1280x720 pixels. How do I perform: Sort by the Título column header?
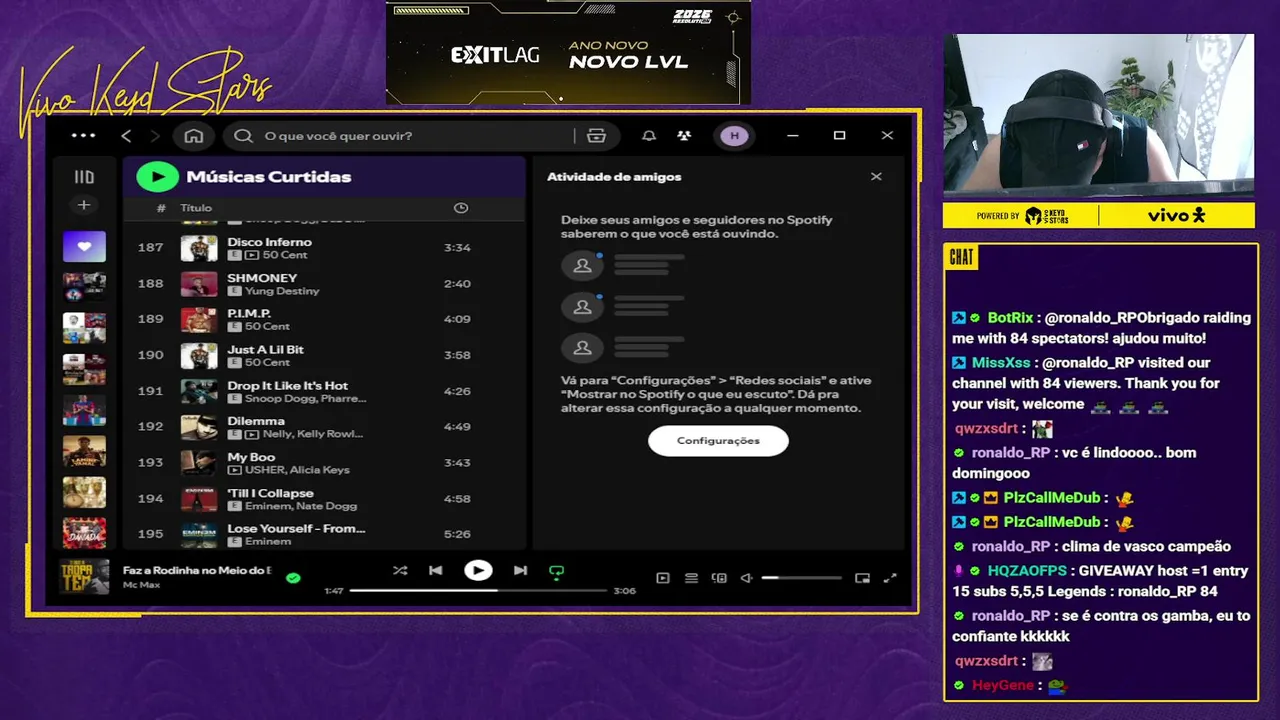coord(196,208)
